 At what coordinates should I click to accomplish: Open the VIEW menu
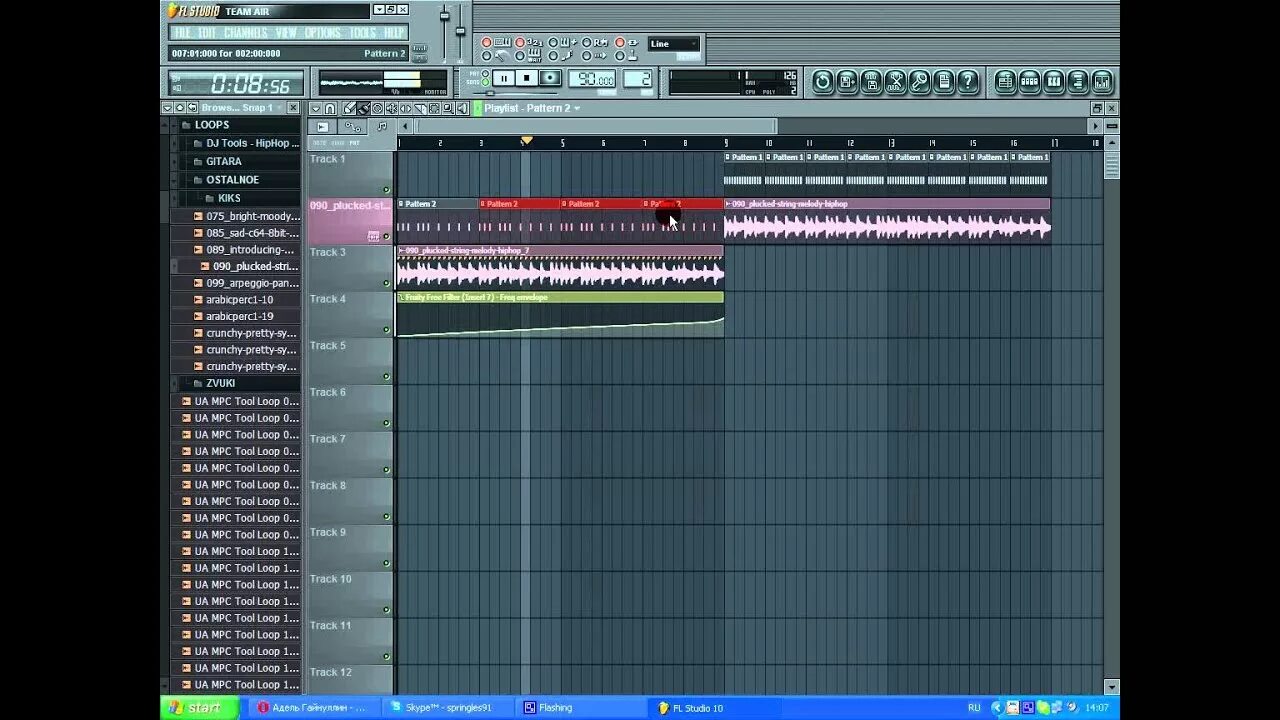point(286,33)
